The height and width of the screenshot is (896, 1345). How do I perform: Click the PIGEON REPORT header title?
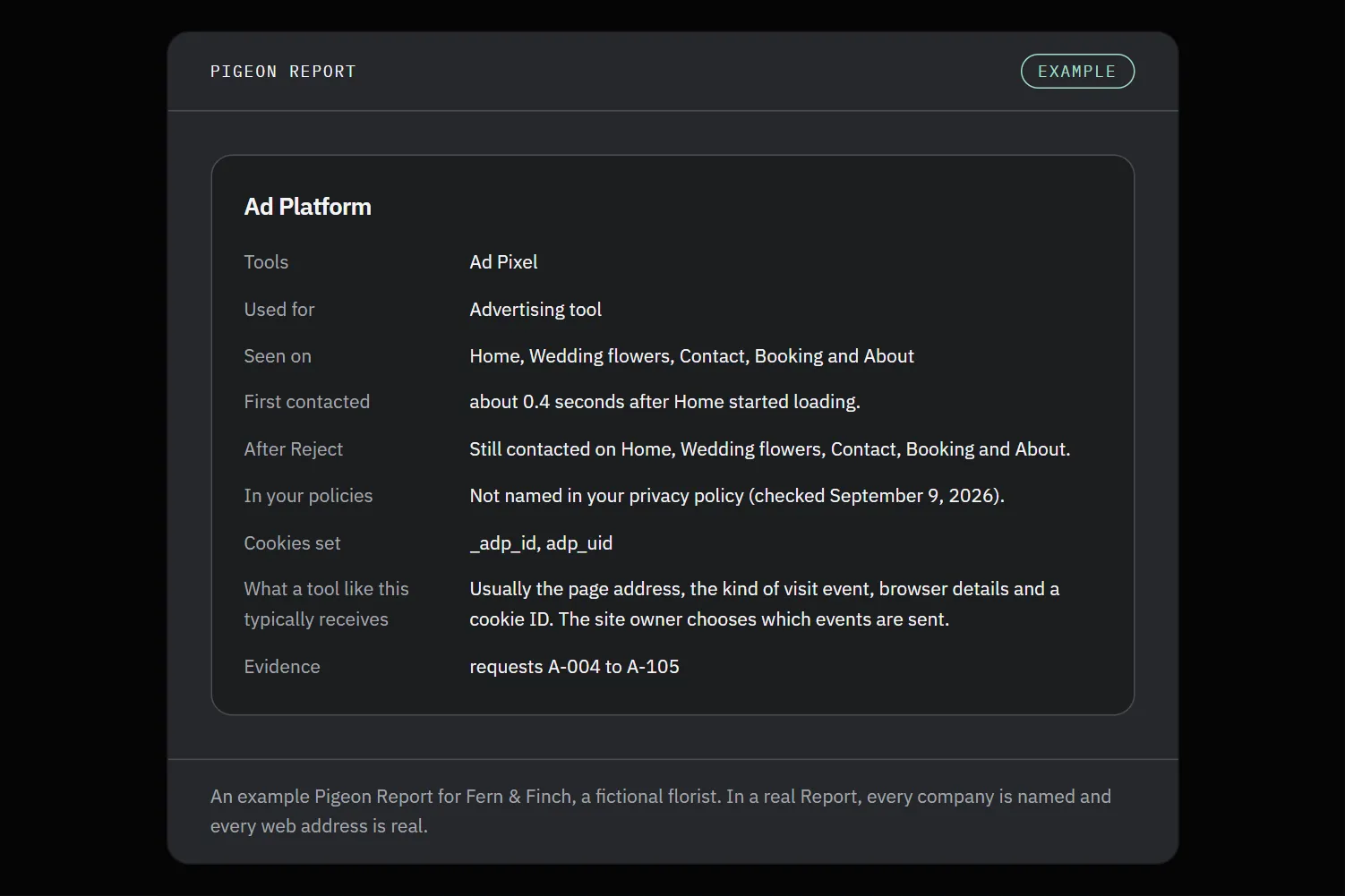point(283,72)
